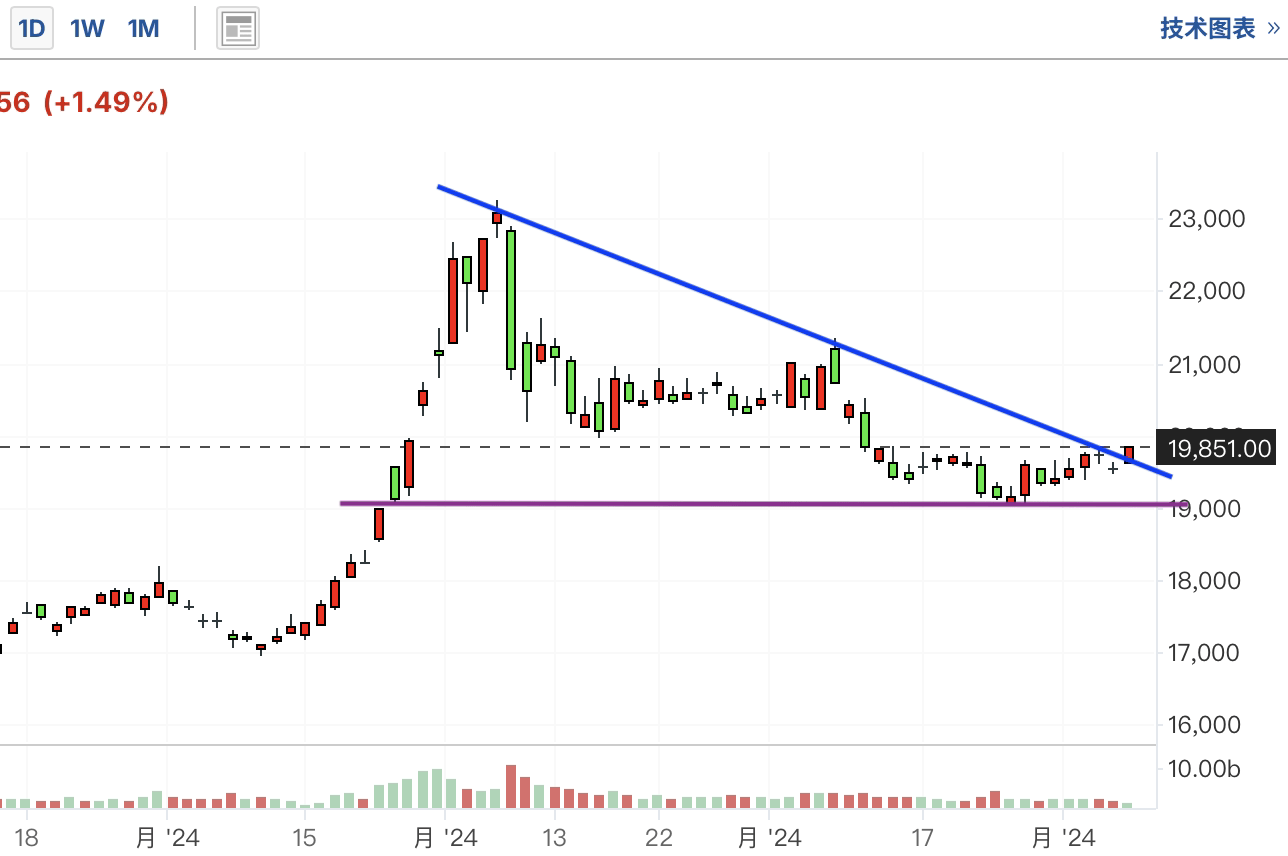
Task: Click the tallest red volume bar
Action: [x=511, y=786]
